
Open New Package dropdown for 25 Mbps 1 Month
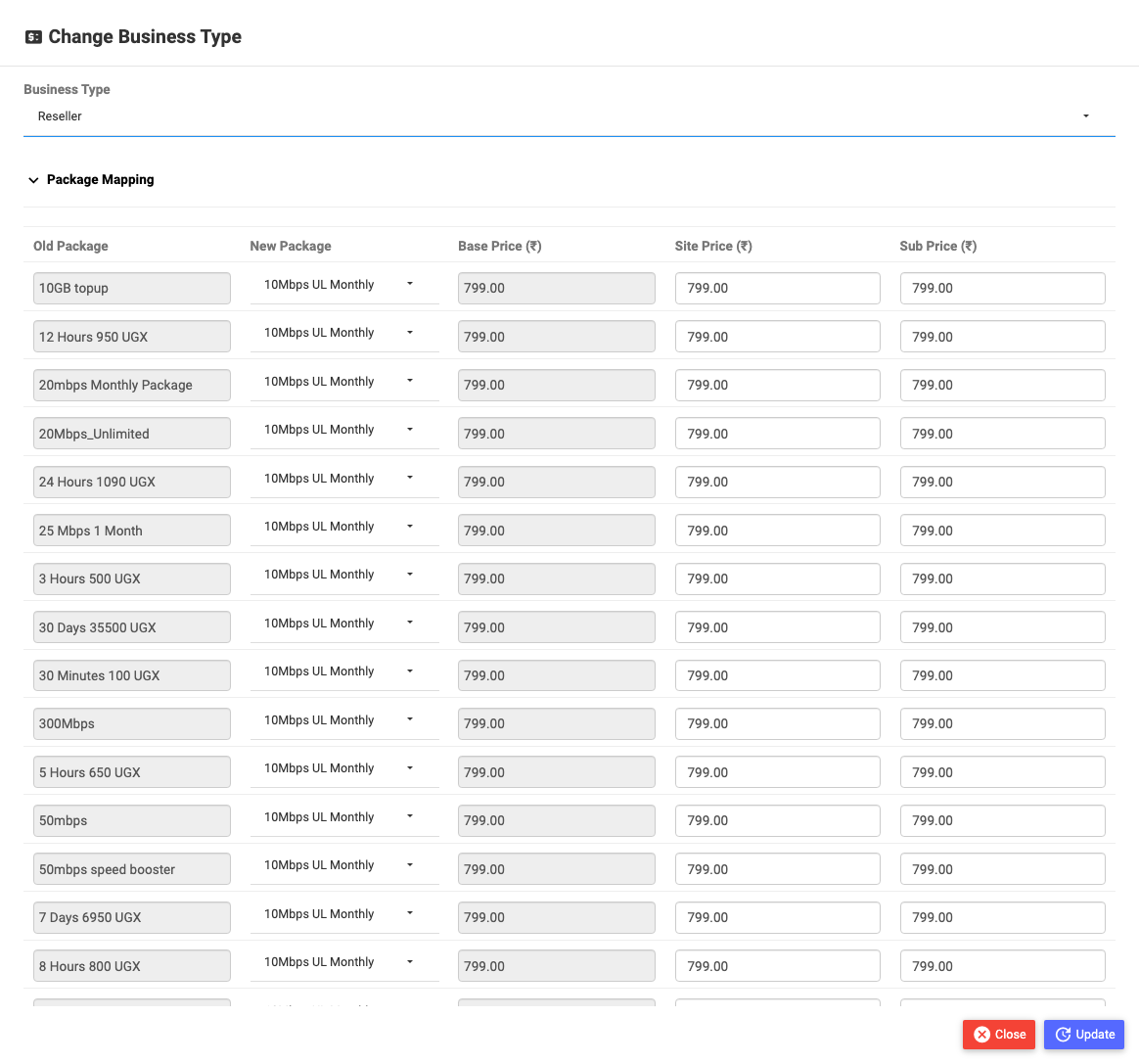click(x=344, y=527)
